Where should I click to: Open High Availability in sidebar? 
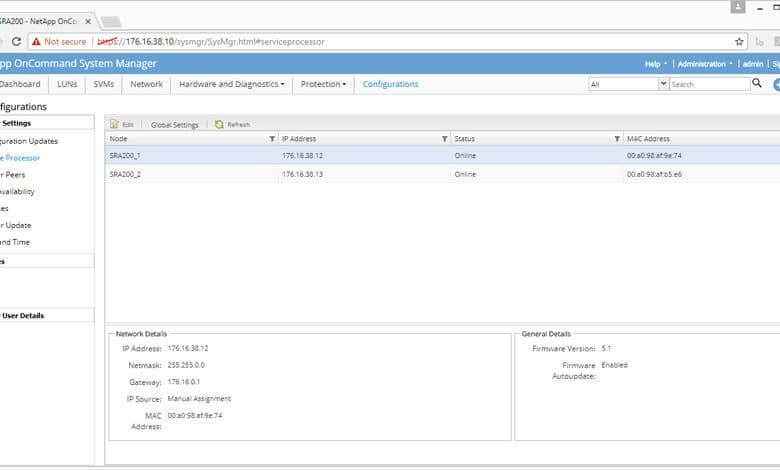click(17, 191)
